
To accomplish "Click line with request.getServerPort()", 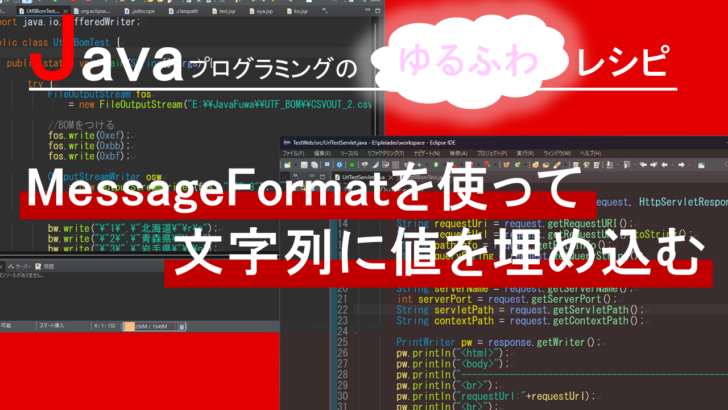I will click(x=507, y=299).
